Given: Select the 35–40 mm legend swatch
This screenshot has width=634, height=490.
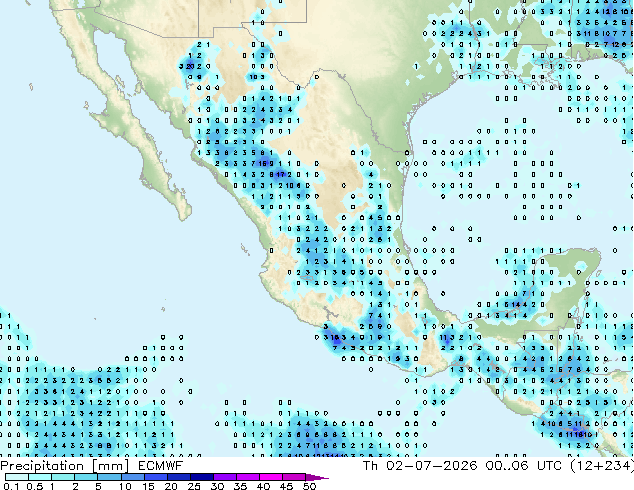Looking at the screenshot, I should pos(247,477).
